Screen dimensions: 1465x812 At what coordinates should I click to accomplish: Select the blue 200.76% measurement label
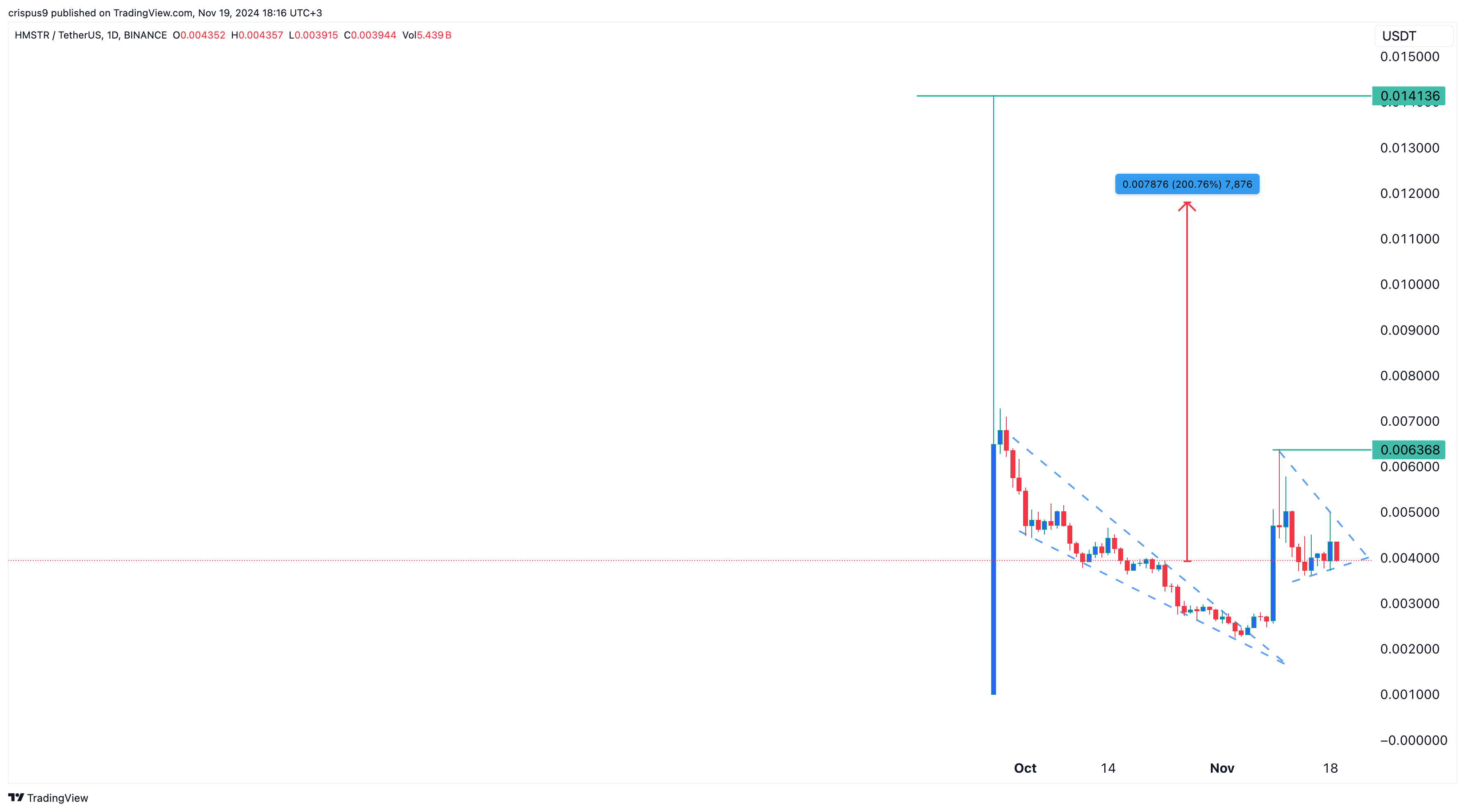pos(1187,184)
